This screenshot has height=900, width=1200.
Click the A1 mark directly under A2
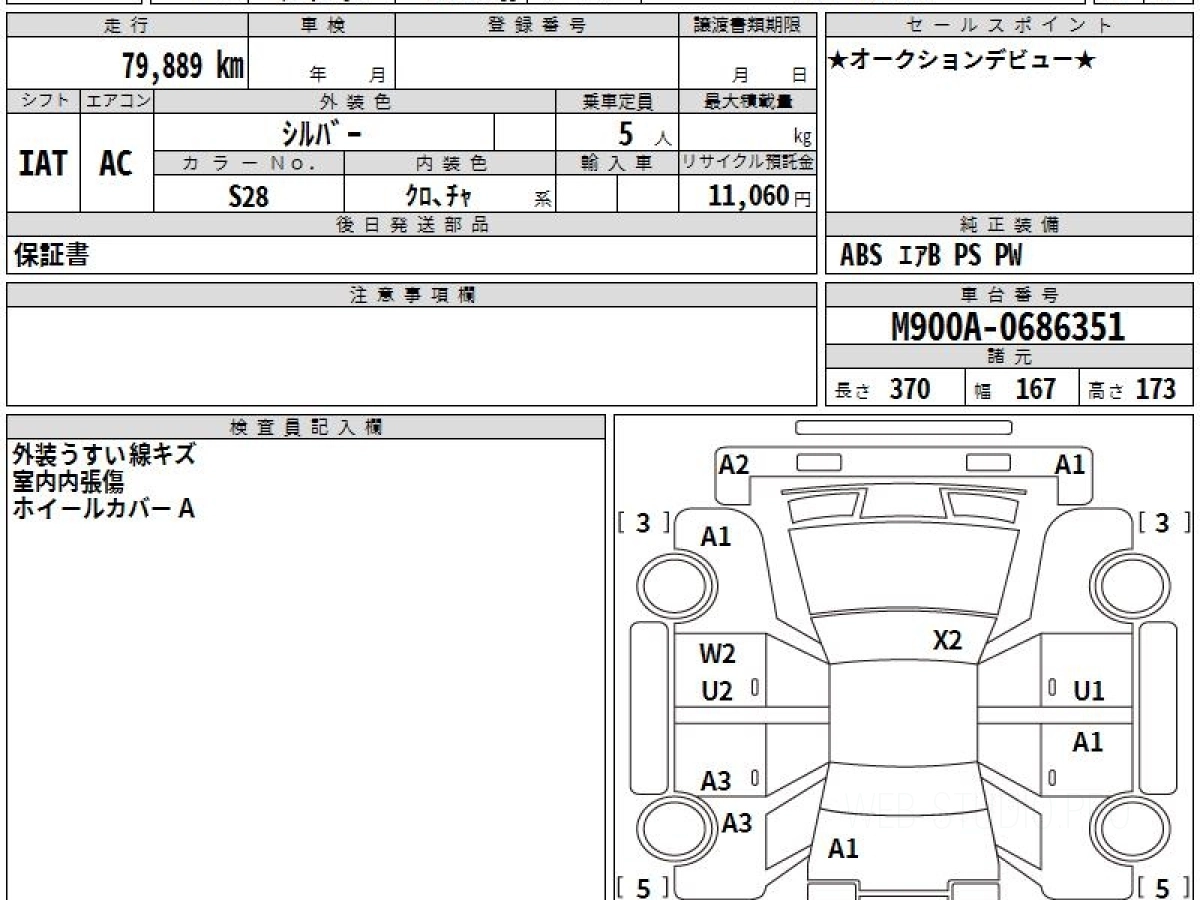click(x=716, y=537)
